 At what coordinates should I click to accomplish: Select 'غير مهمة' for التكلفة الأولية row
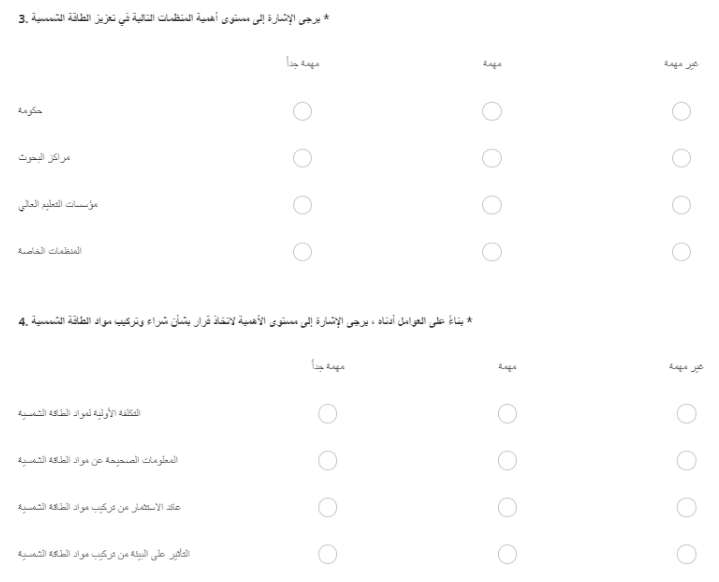coord(685,412)
